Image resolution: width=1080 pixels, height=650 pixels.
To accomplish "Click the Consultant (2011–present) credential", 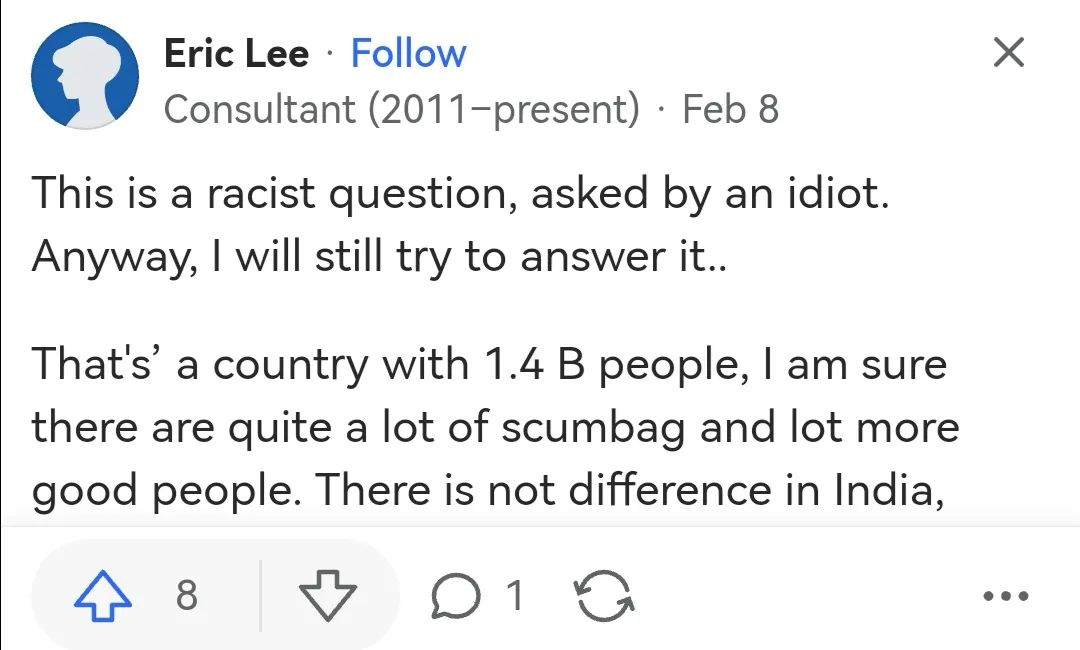I will click(401, 109).
